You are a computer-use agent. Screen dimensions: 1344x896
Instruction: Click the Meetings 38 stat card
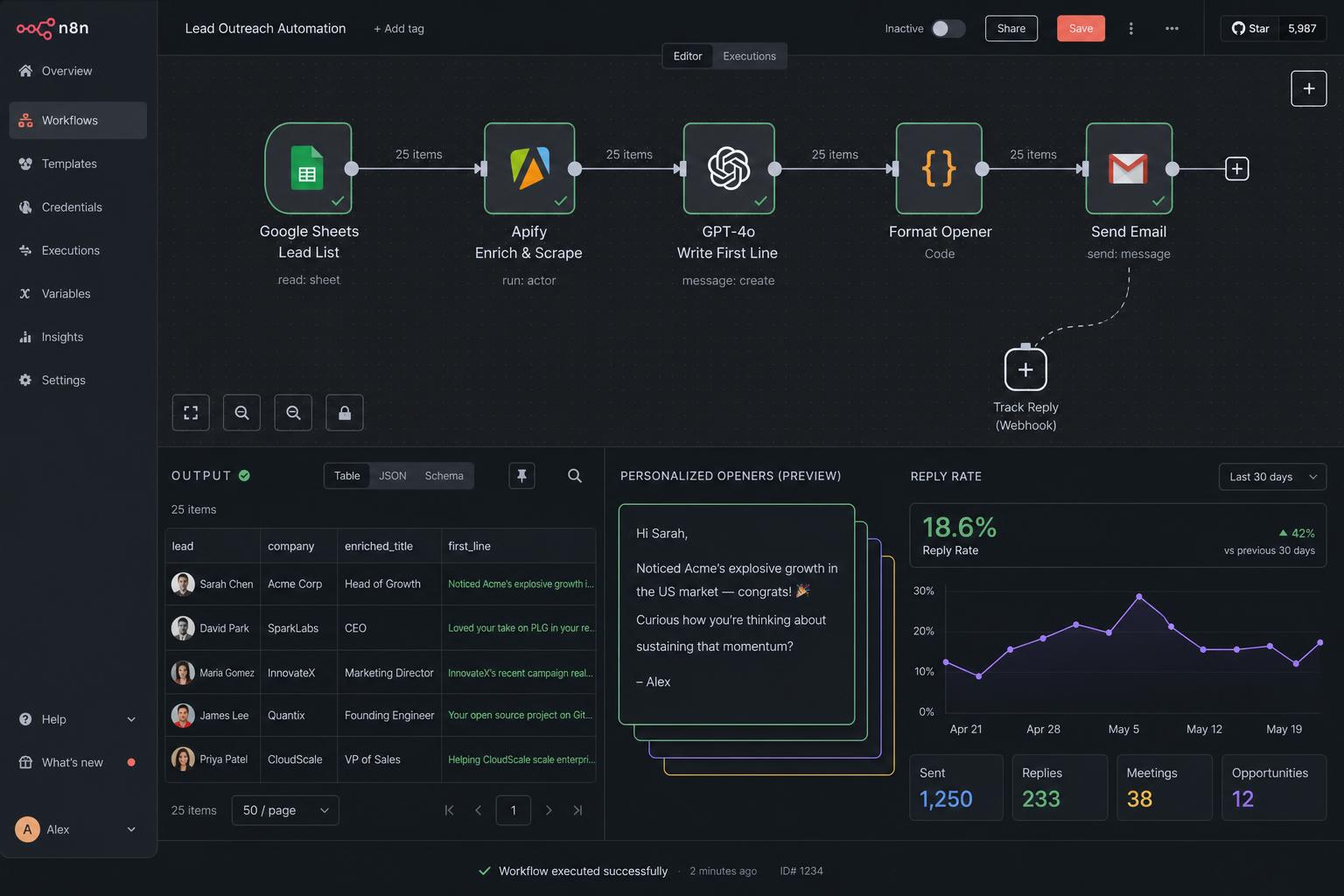click(1165, 787)
